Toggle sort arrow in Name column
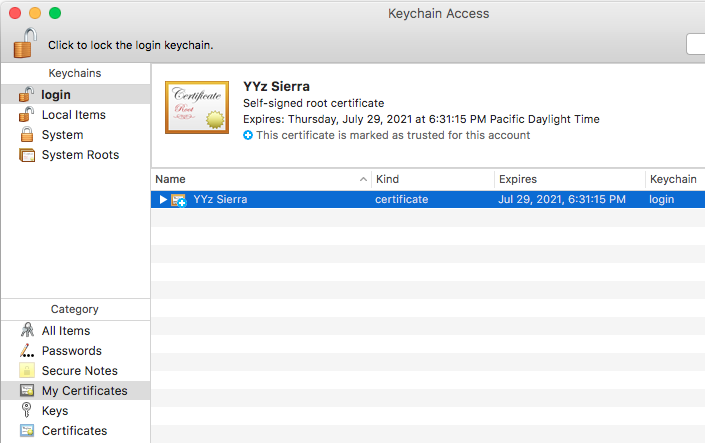705x443 pixels. [363, 179]
